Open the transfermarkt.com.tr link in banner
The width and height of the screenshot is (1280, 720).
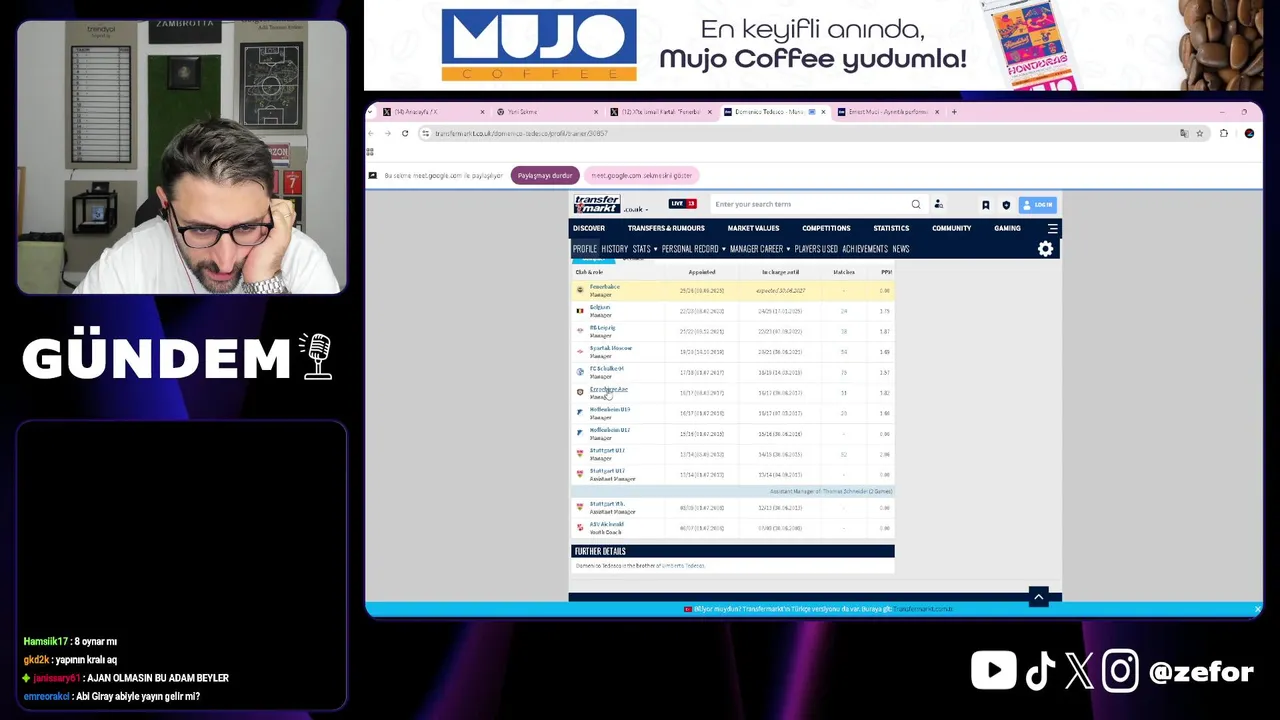924,609
